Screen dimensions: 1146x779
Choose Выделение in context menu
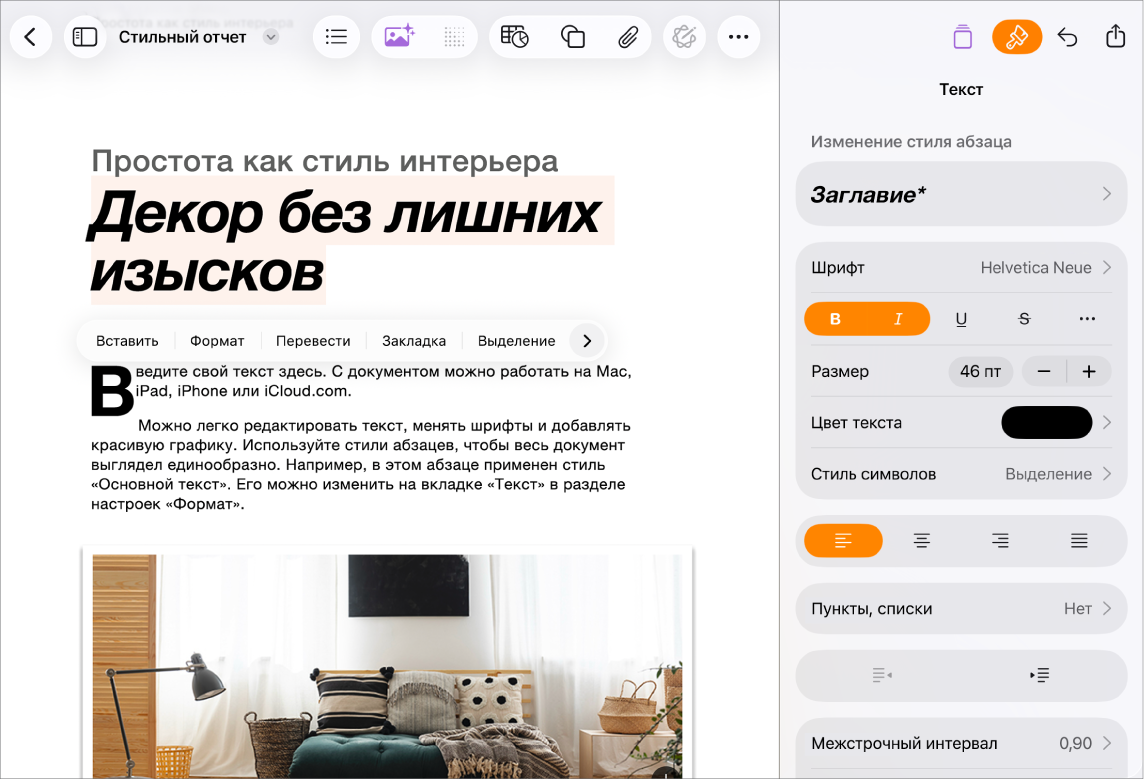pos(516,341)
